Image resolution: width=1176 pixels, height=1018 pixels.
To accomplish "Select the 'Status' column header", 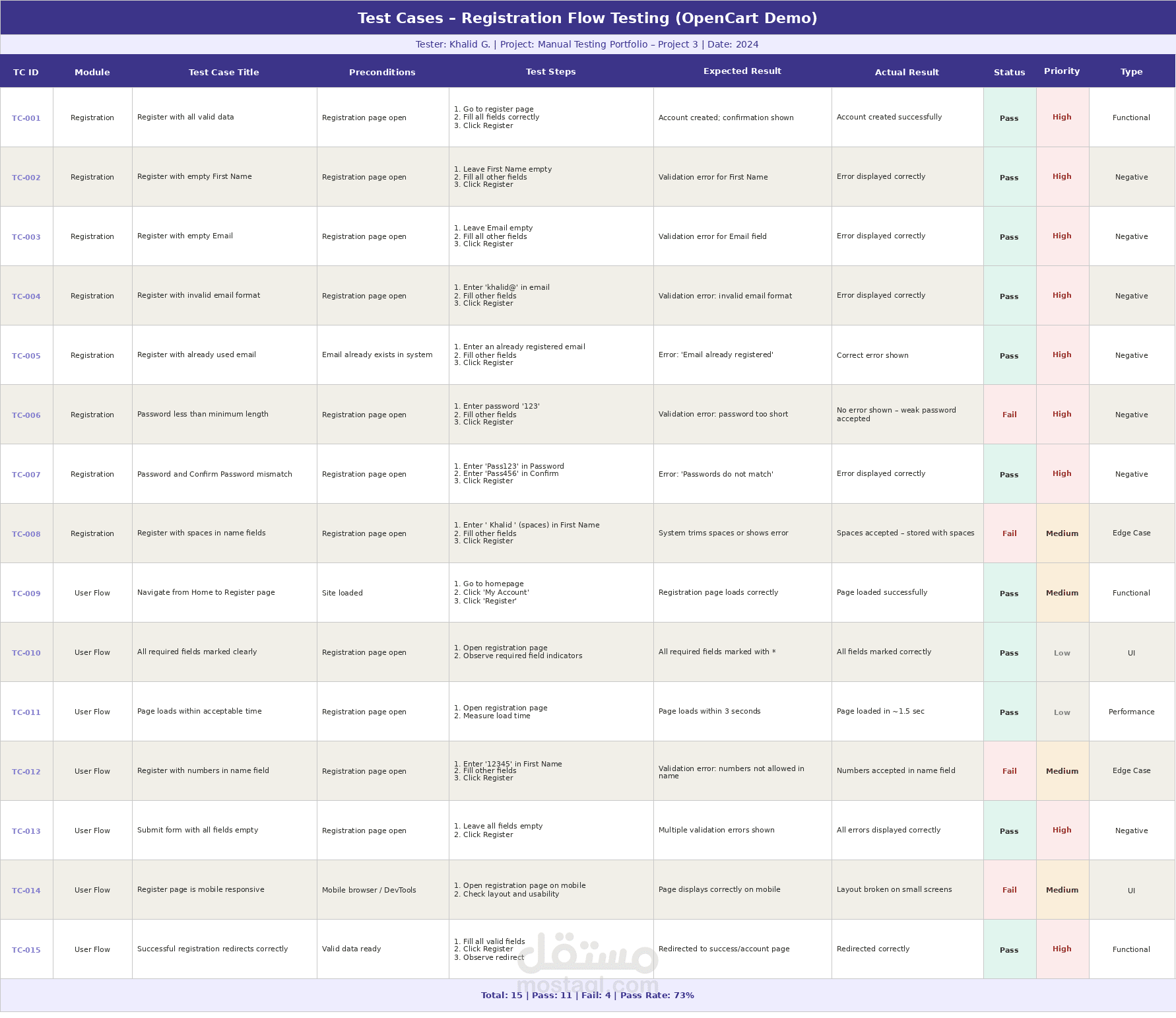I will tap(1010, 72).
